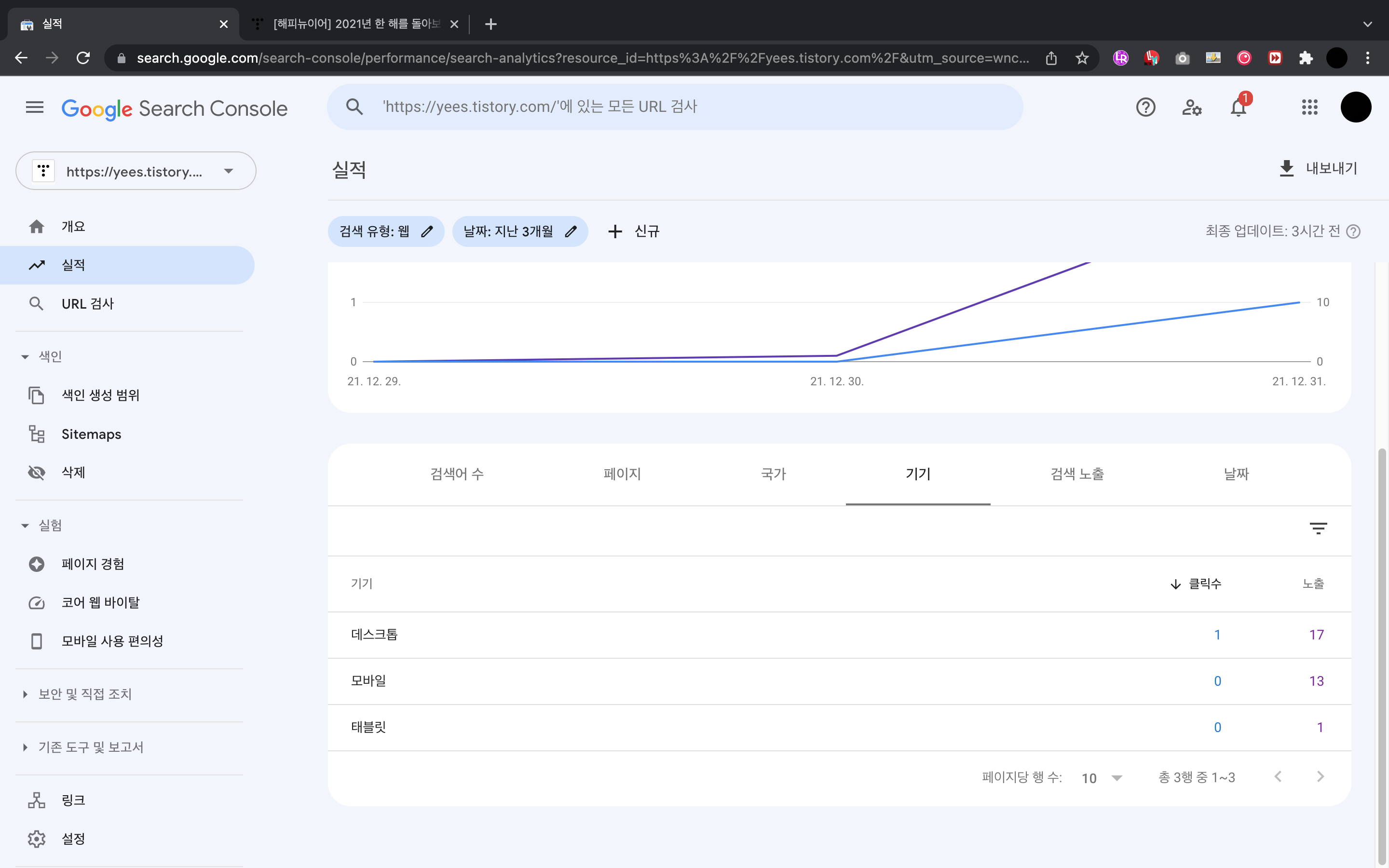This screenshot has width=1389, height=868.
Task: Click 내보내기 export download button
Action: pos(1318,168)
